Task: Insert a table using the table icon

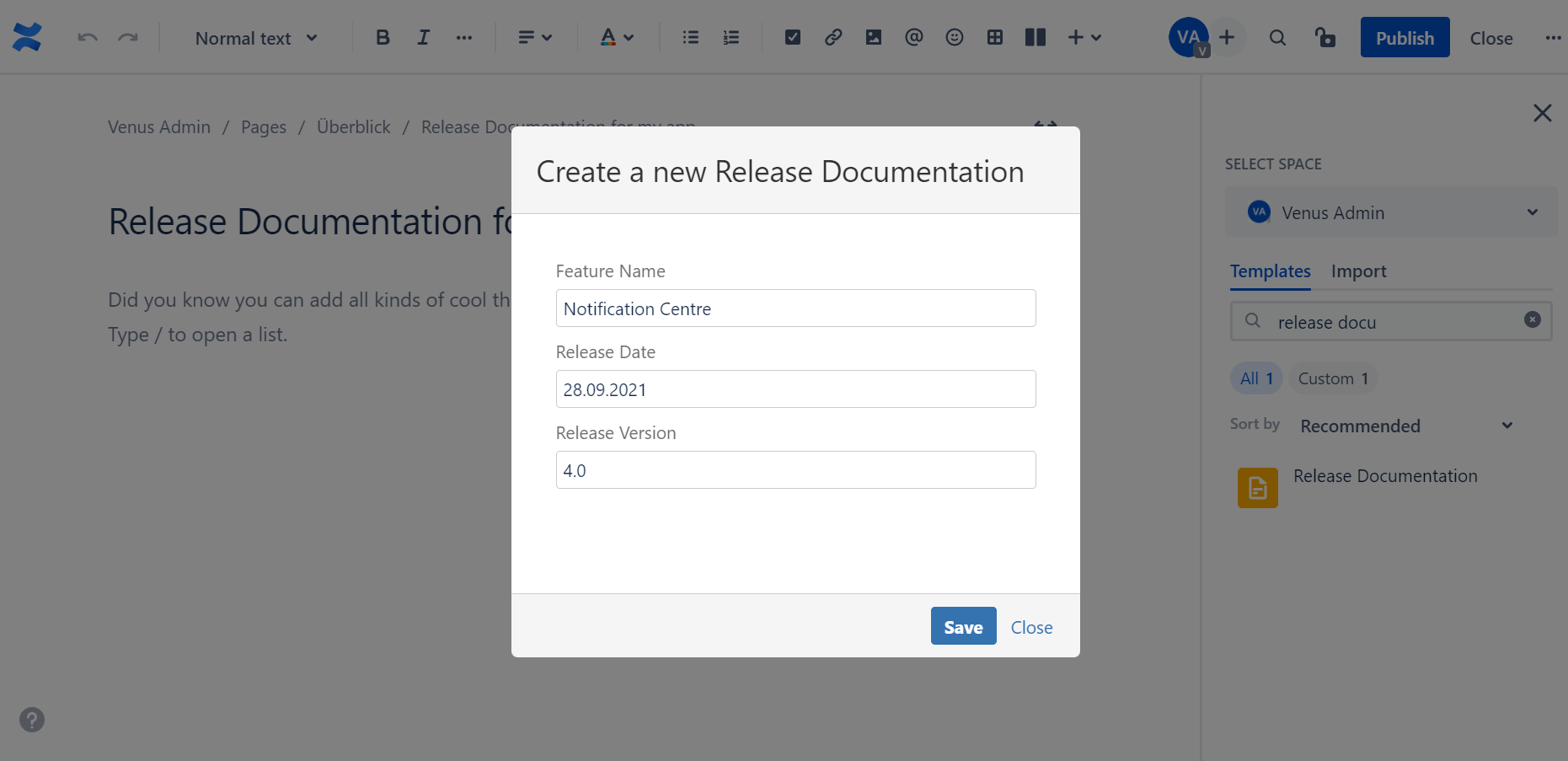Action: coord(994,37)
